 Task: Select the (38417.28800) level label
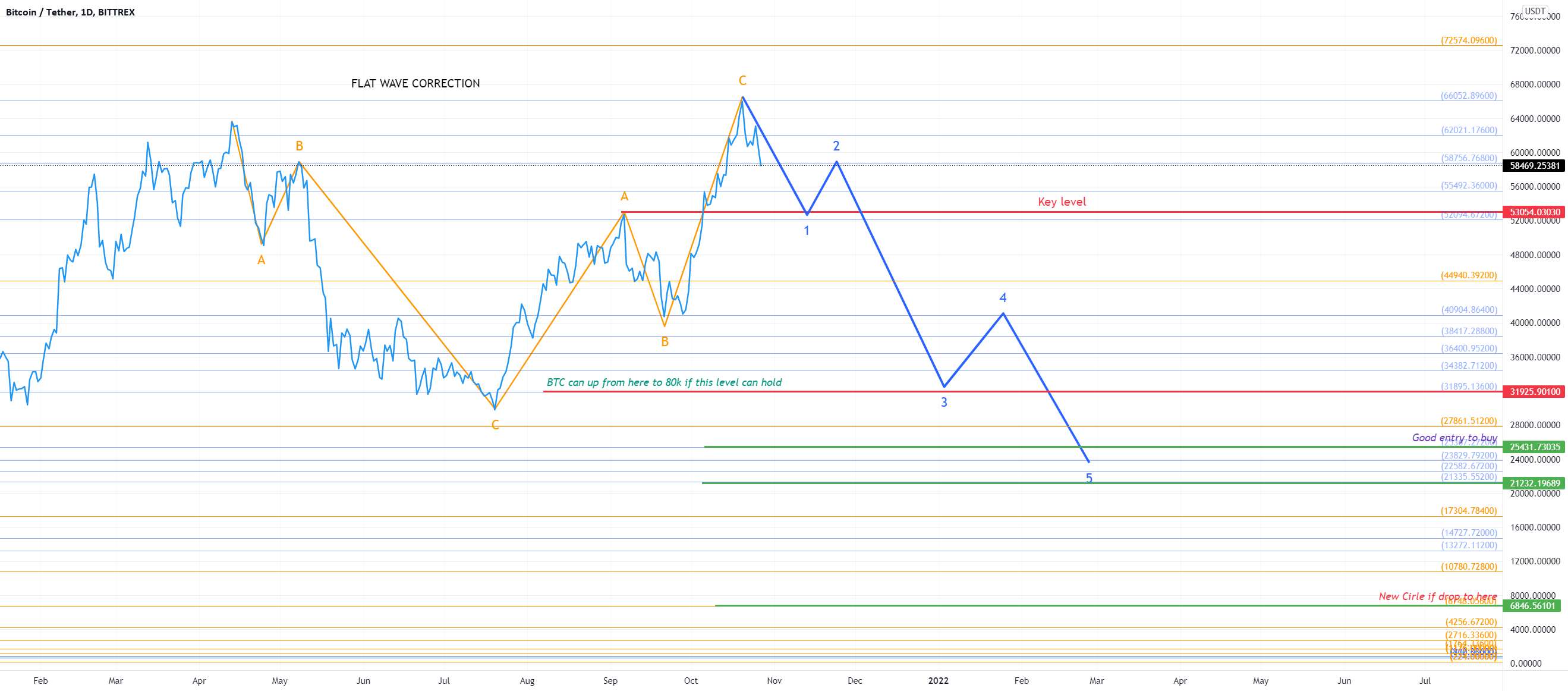tap(1469, 331)
